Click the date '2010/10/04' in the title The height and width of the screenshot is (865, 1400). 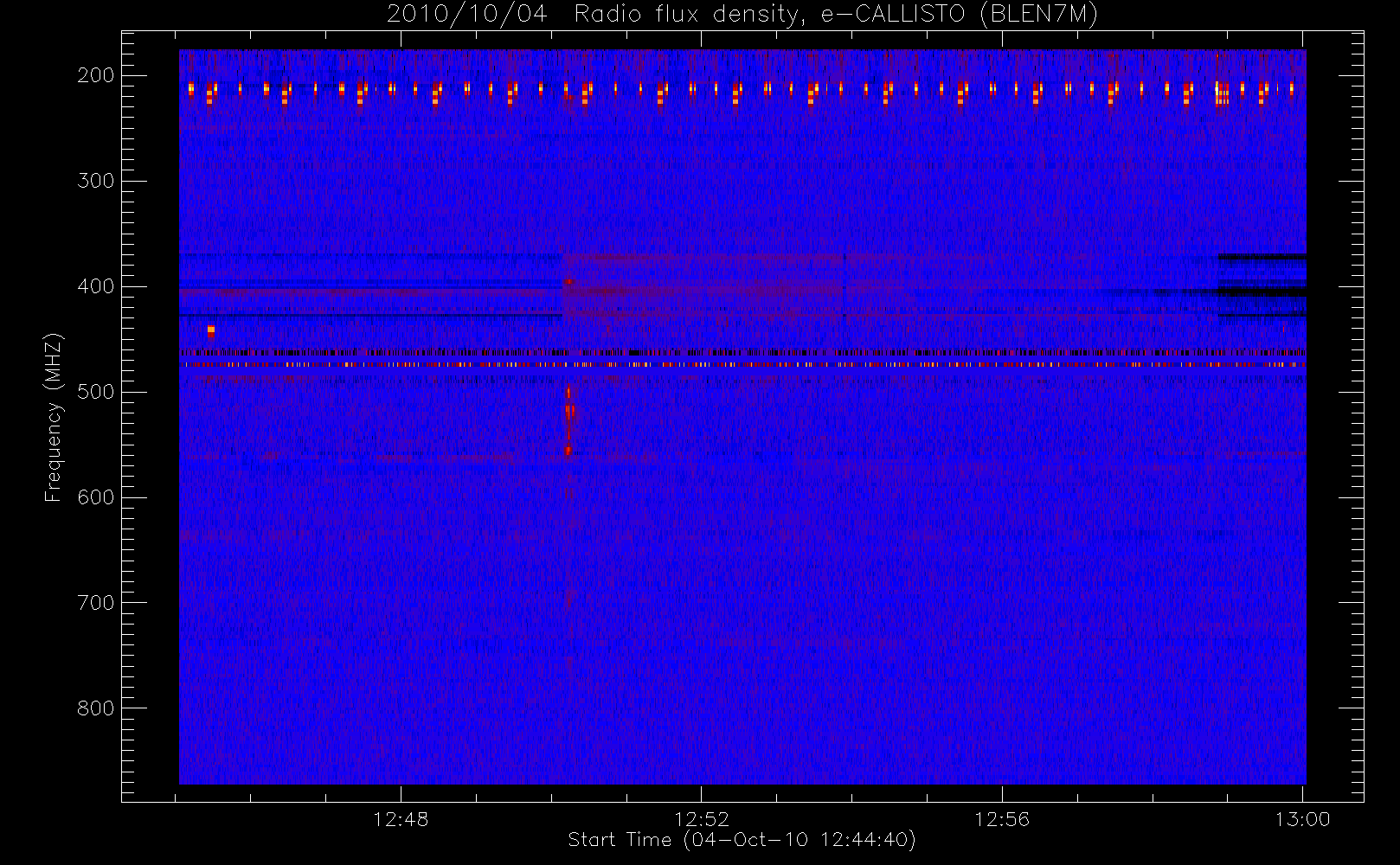pos(467,15)
